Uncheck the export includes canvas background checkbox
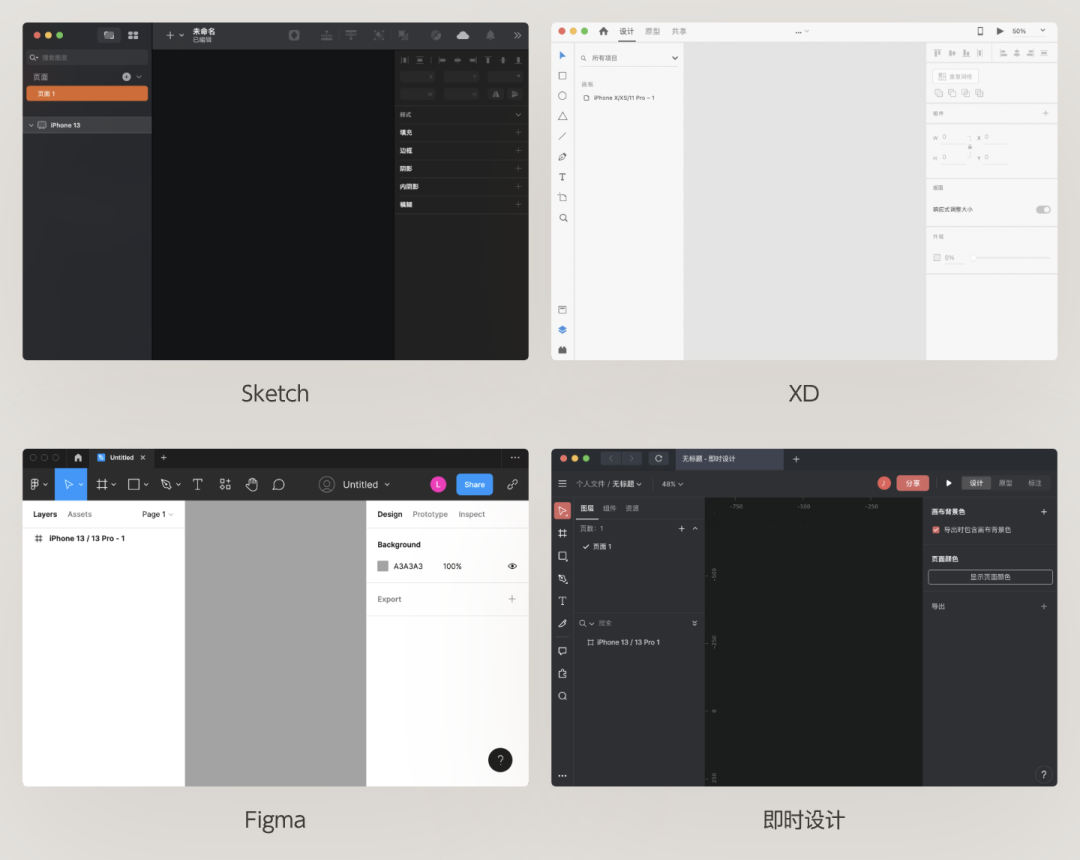This screenshot has width=1080, height=860. click(x=935, y=529)
